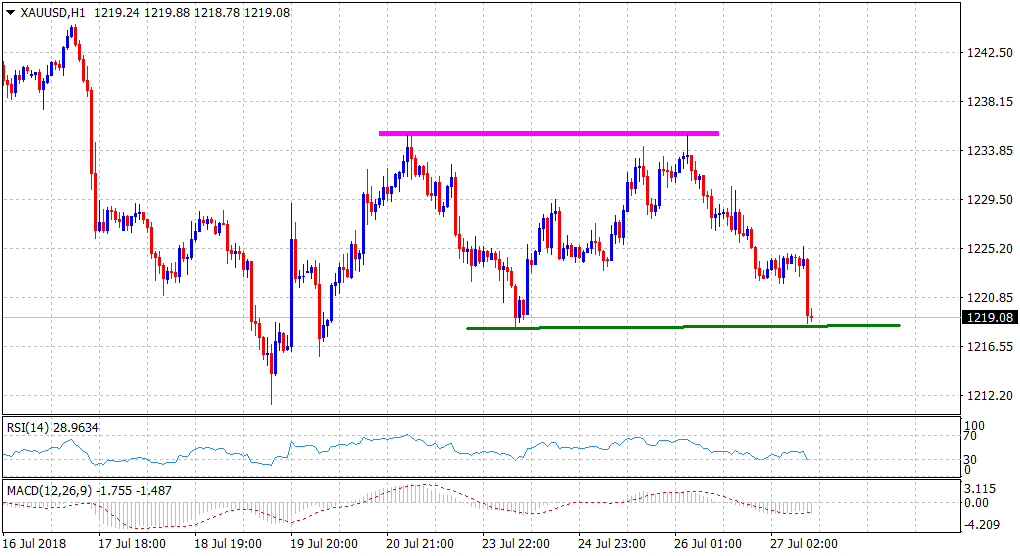Click the RSI 100 level label
The image size is (1020, 556).
click(974, 426)
